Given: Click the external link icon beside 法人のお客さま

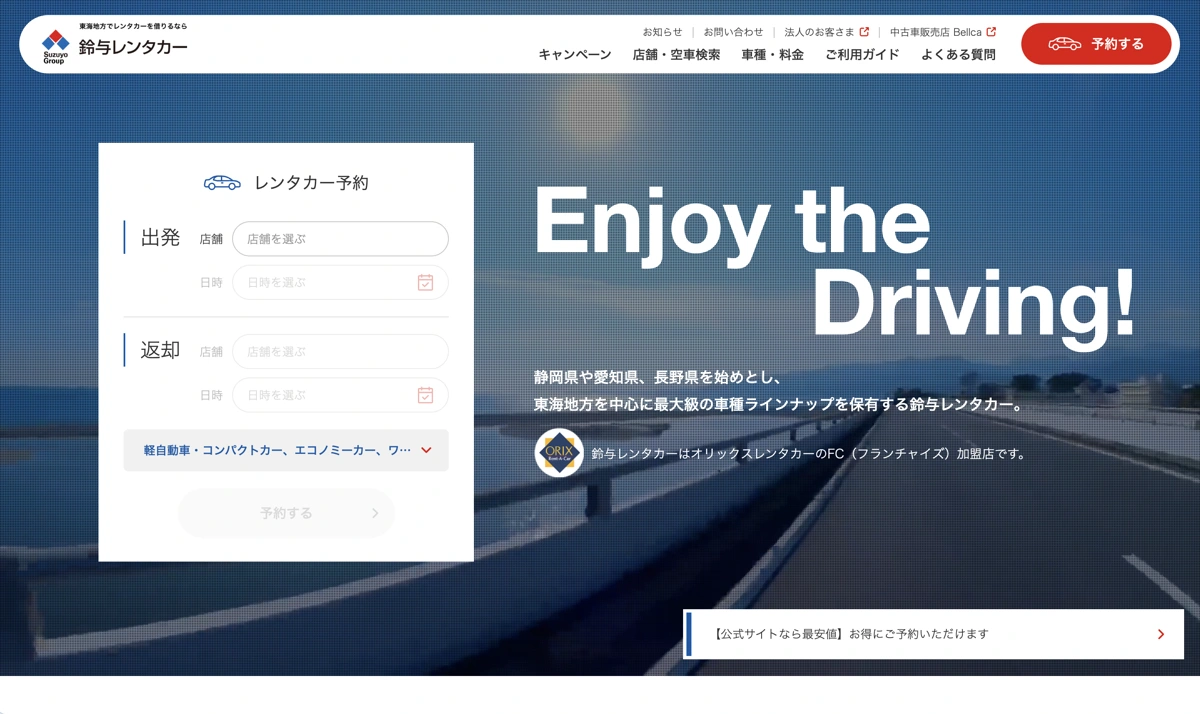Looking at the screenshot, I should click(864, 32).
